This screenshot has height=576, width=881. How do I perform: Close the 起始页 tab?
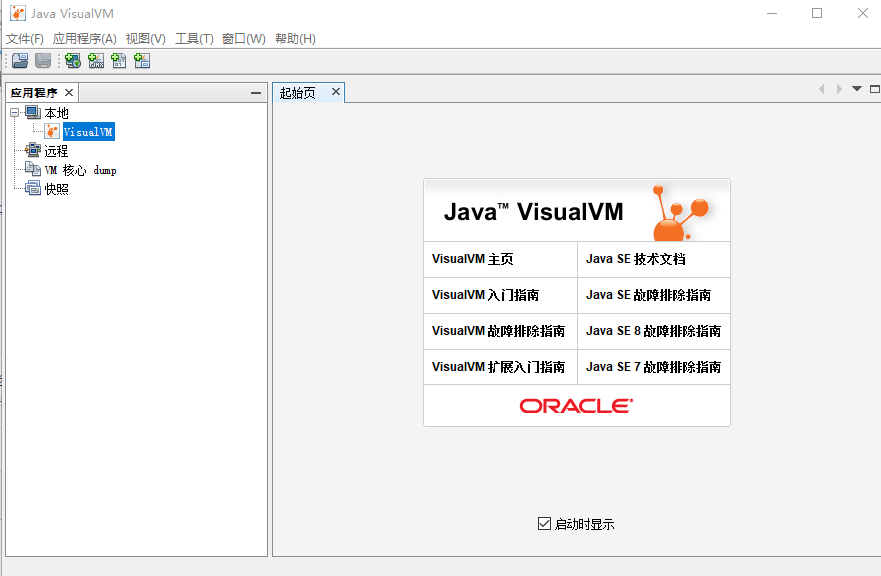335,92
